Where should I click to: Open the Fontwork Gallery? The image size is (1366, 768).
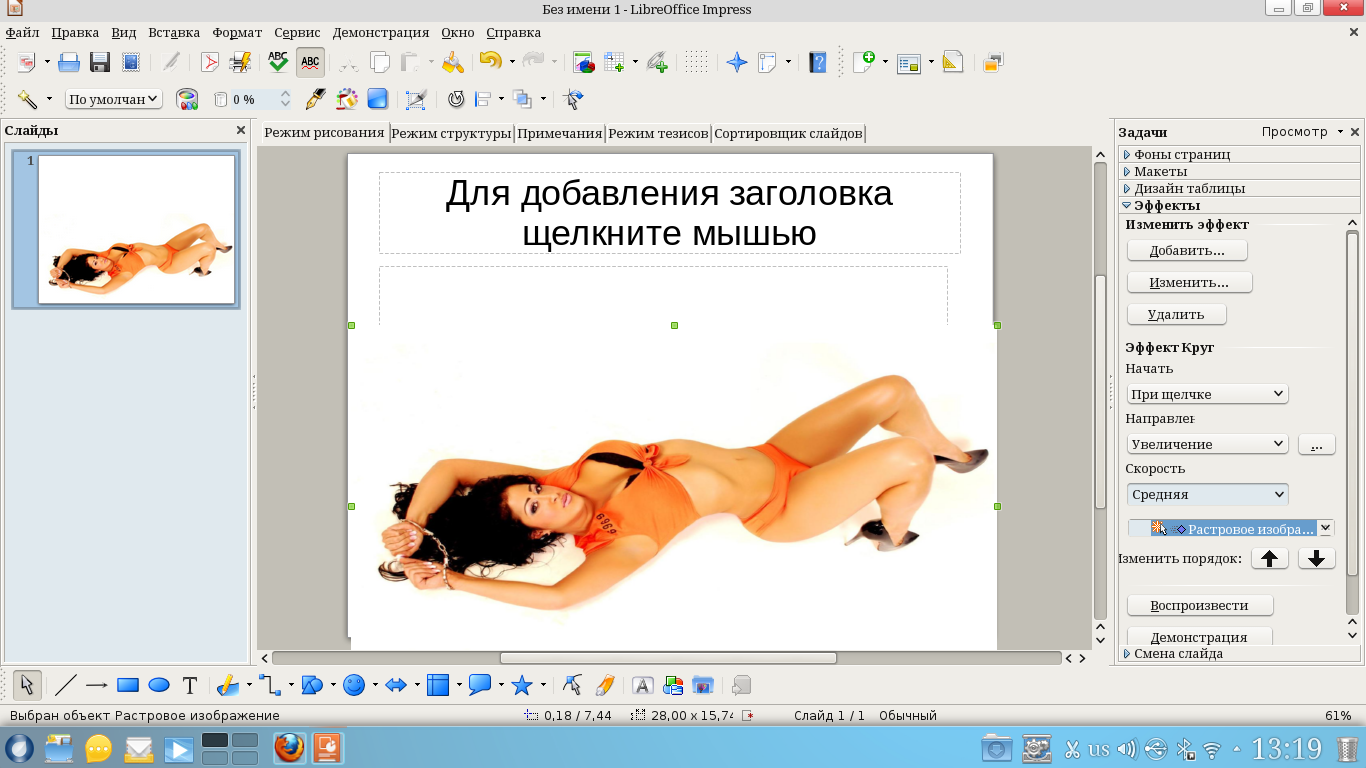pyautogui.click(x=643, y=685)
